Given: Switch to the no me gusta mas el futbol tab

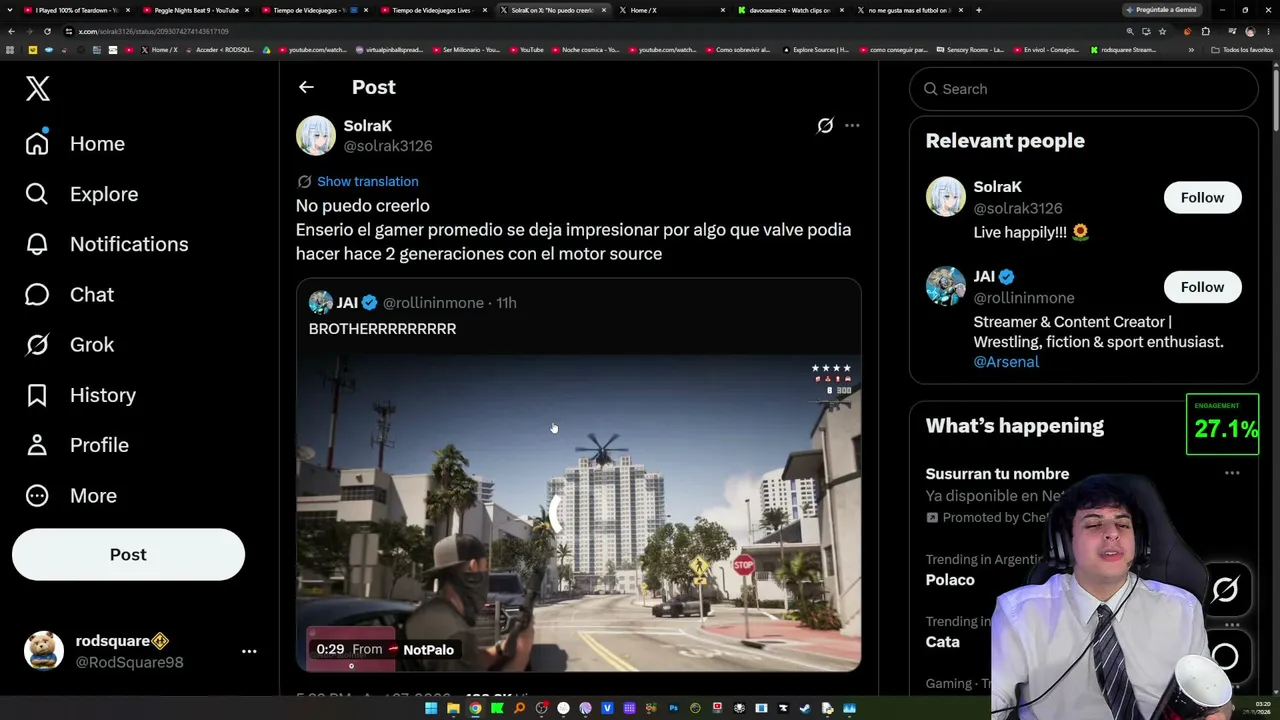Looking at the screenshot, I should 910,10.
